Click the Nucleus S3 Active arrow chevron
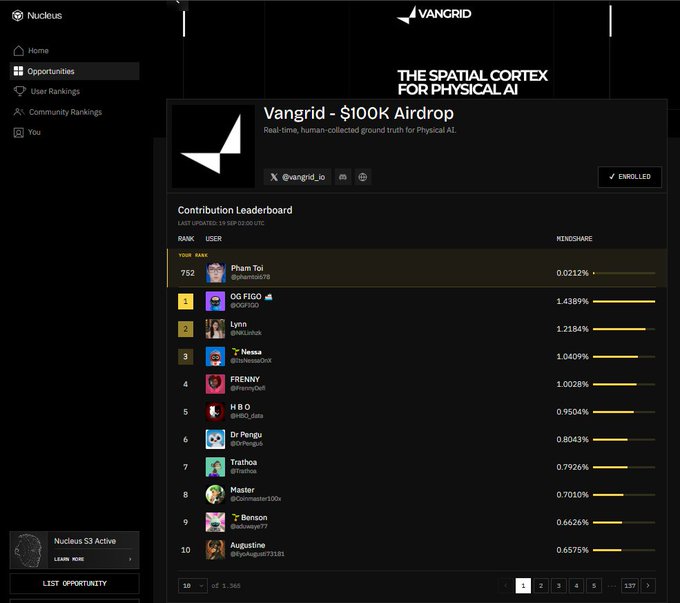Viewport: 680px width, 603px height. coord(130,559)
